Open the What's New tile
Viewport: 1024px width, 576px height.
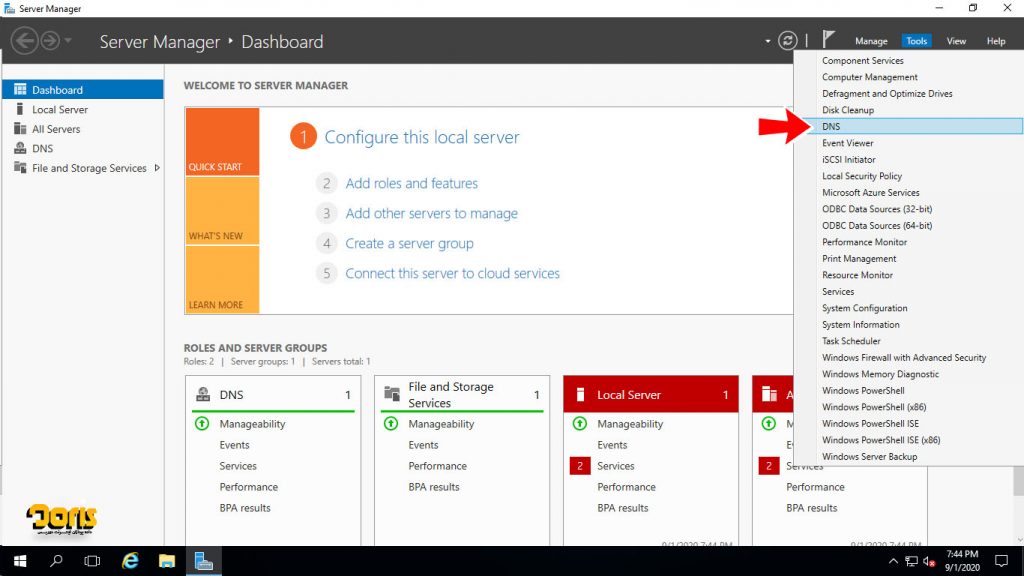pyautogui.click(x=222, y=211)
